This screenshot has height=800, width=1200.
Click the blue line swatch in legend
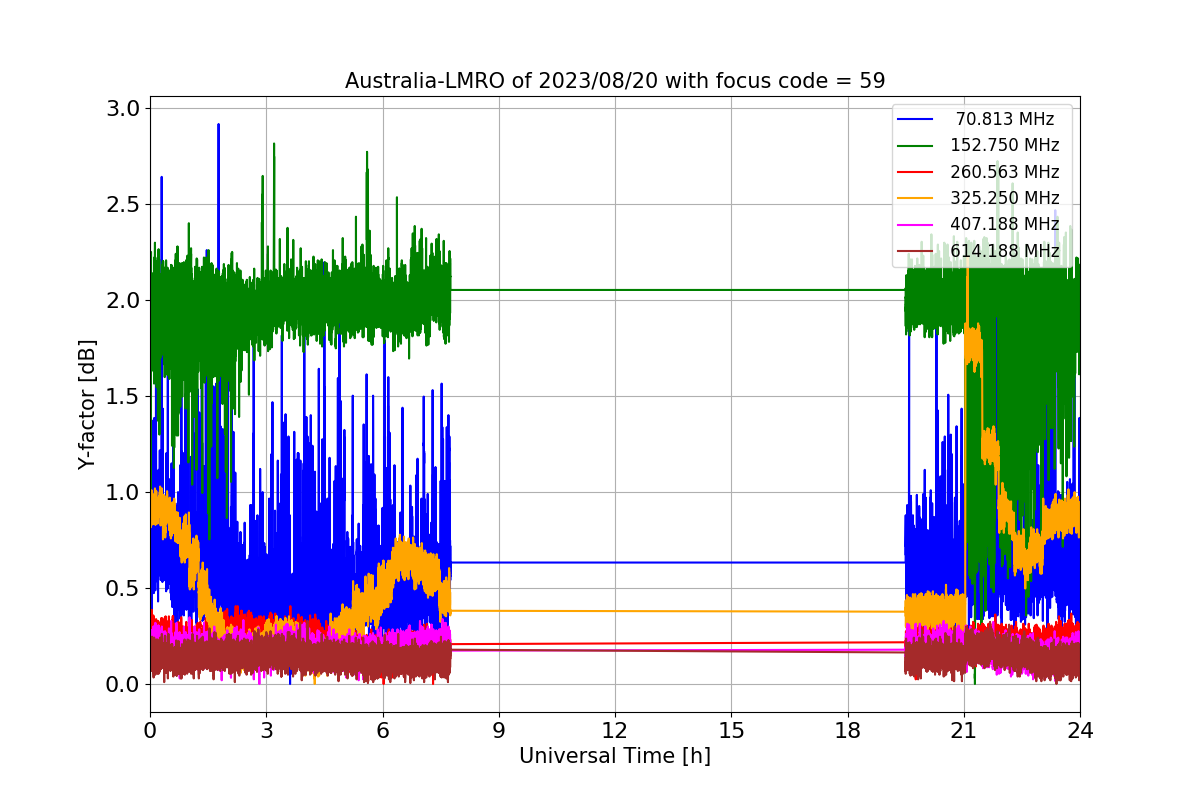[915, 119]
